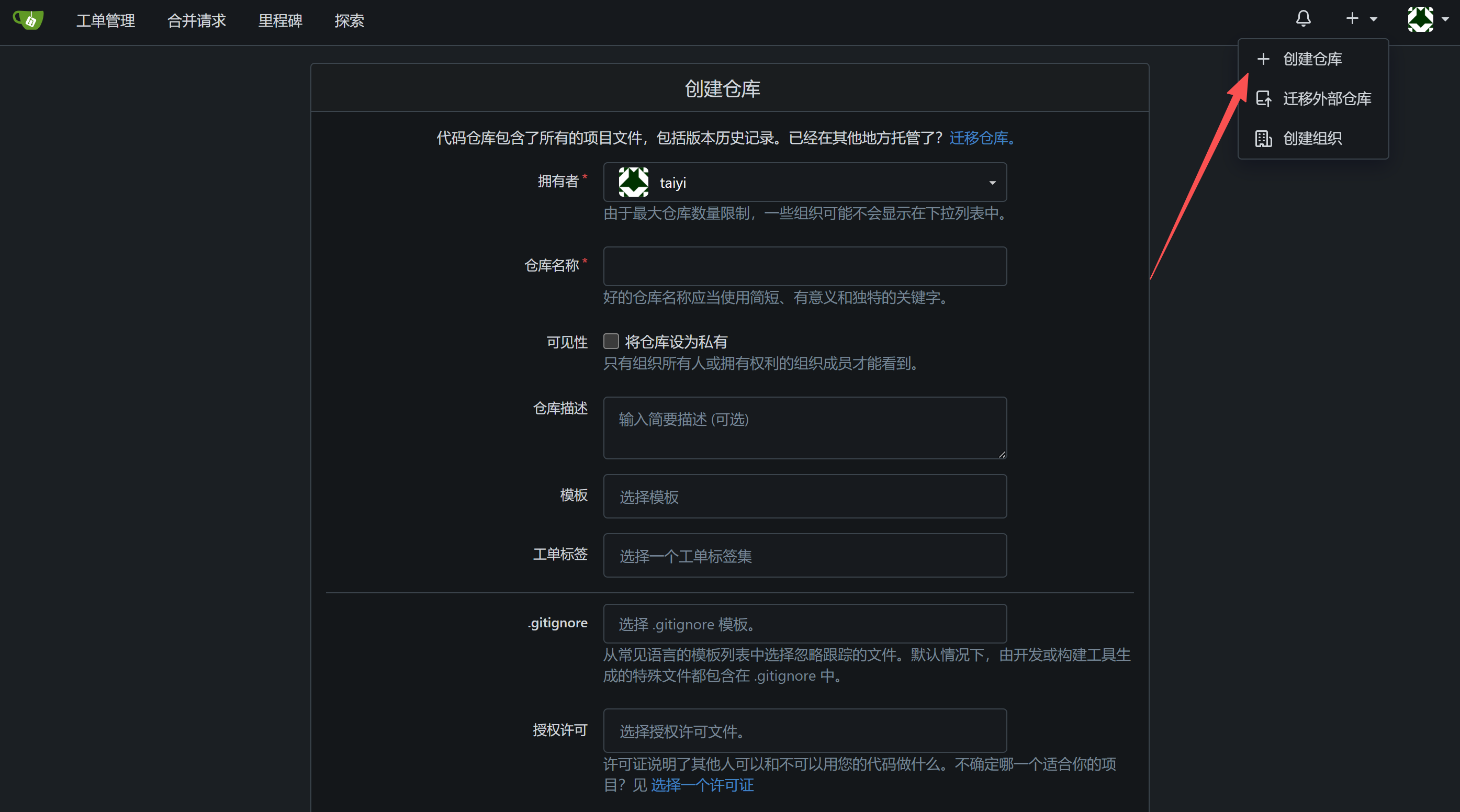Open the 选择模板 template dropdown
Image resolution: width=1460 pixels, height=812 pixels.
(x=804, y=497)
